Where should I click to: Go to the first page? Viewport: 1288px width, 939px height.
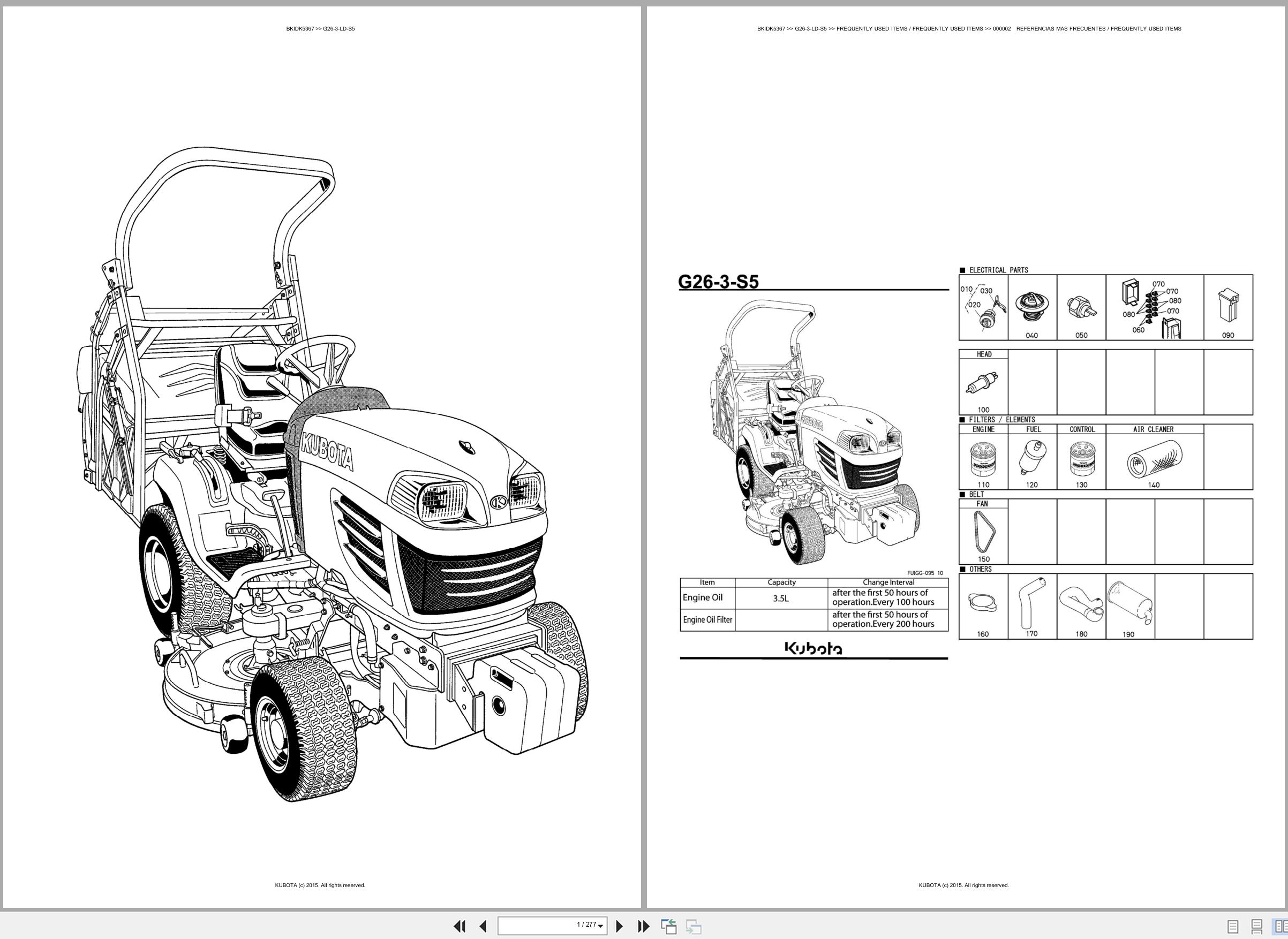460,926
